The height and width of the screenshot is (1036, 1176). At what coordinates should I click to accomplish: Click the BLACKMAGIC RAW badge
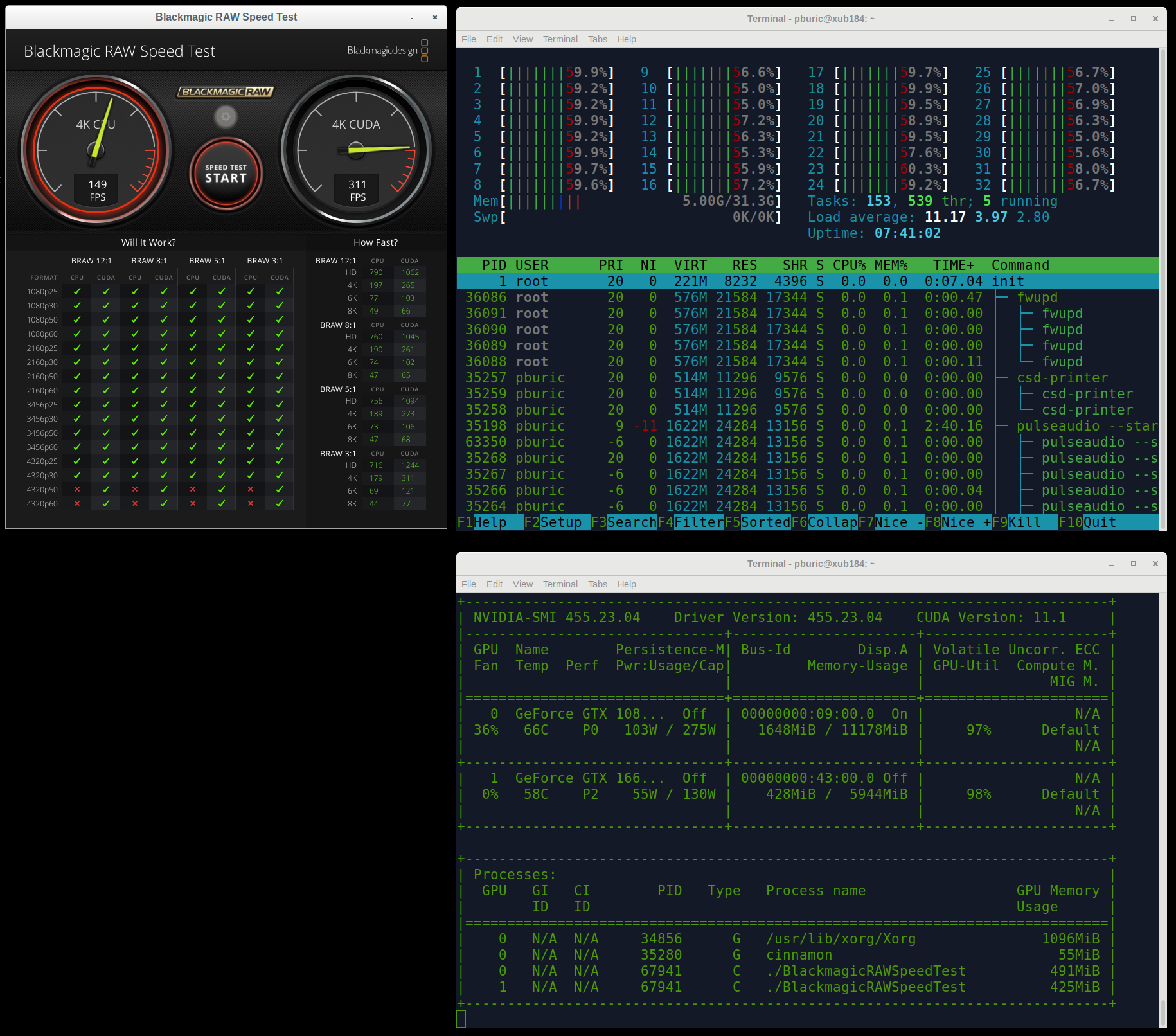[x=226, y=92]
